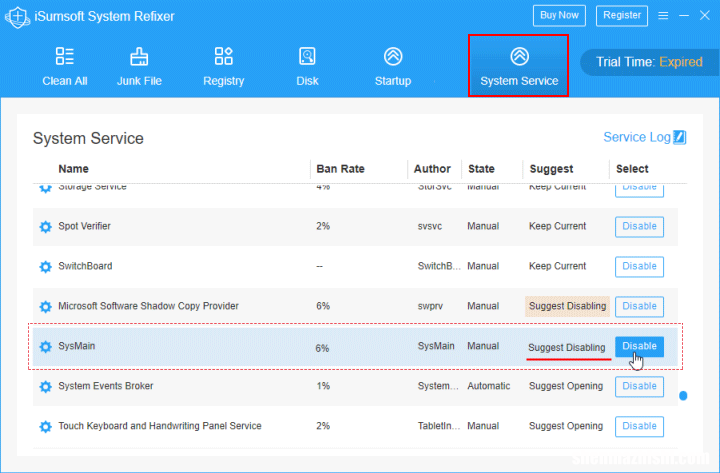Click the 'swprv' author cell
This screenshot has height=473, width=720.
click(430, 306)
